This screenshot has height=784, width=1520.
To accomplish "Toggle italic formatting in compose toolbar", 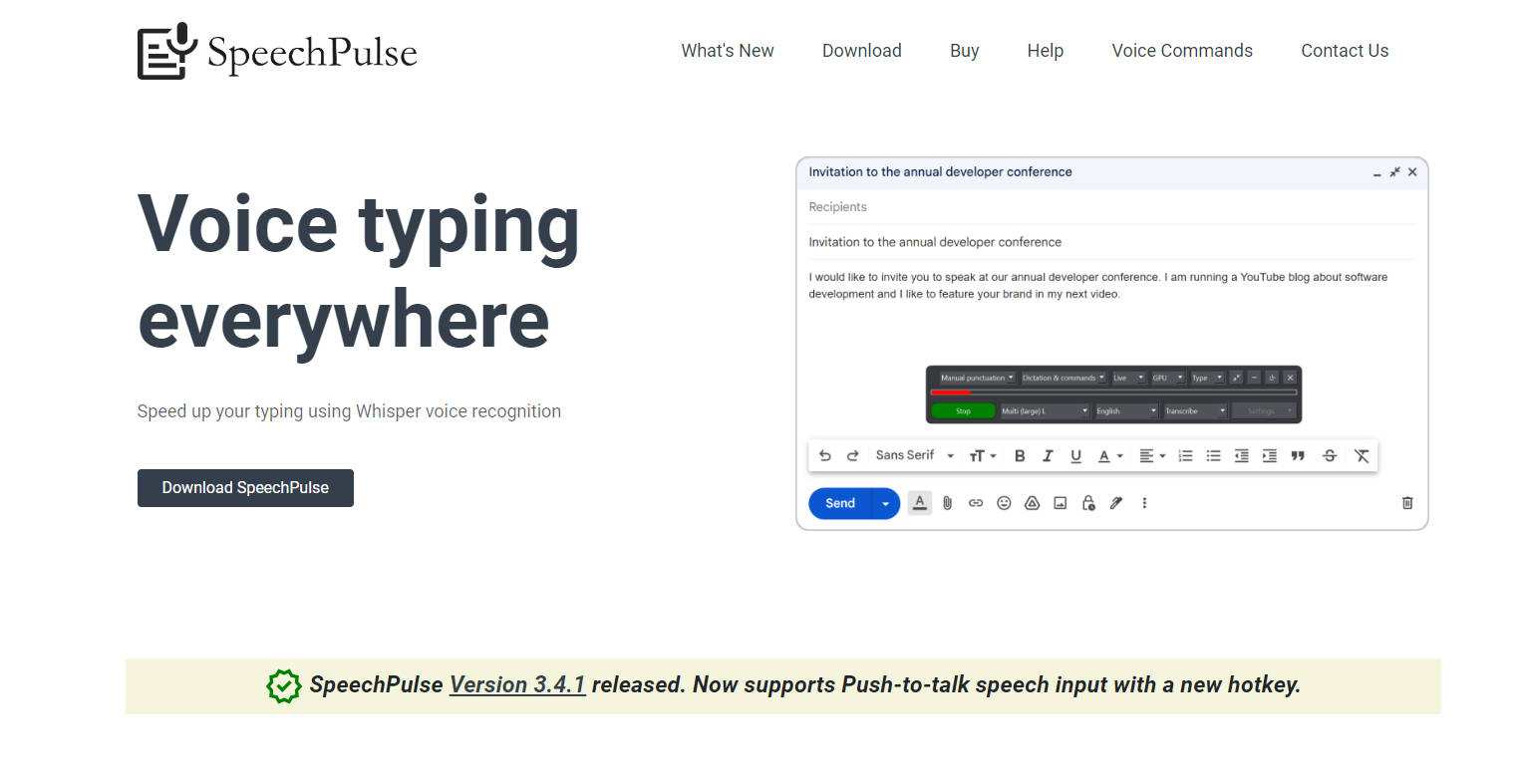I will (x=1048, y=455).
